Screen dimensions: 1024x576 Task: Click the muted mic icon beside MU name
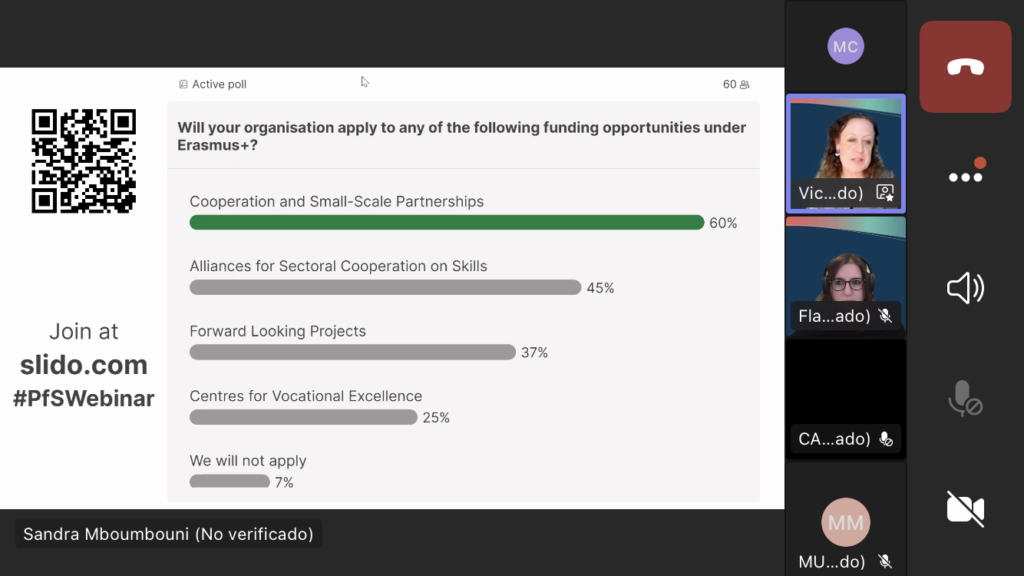(x=885, y=562)
